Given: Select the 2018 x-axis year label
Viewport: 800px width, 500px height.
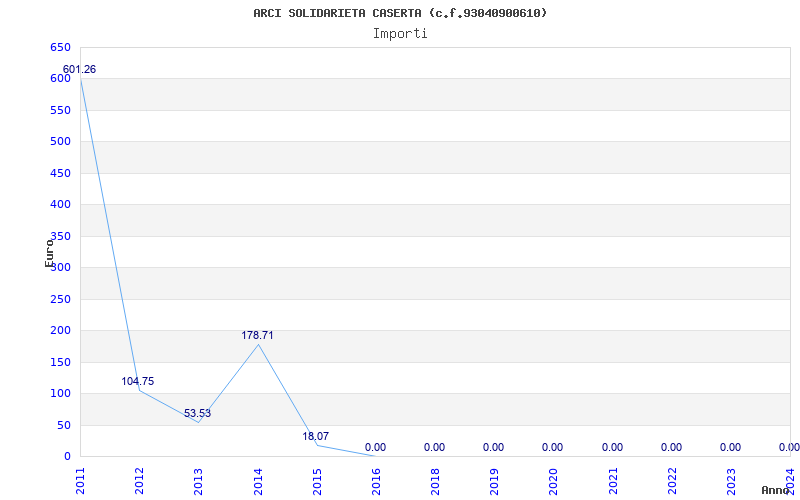Looking at the screenshot, I should pyautogui.click(x=435, y=481).
